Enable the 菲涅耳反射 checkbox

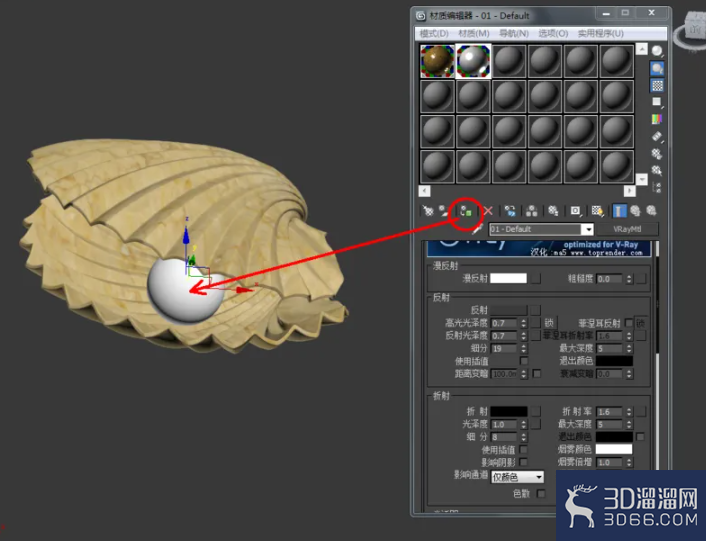click(629, 323)
